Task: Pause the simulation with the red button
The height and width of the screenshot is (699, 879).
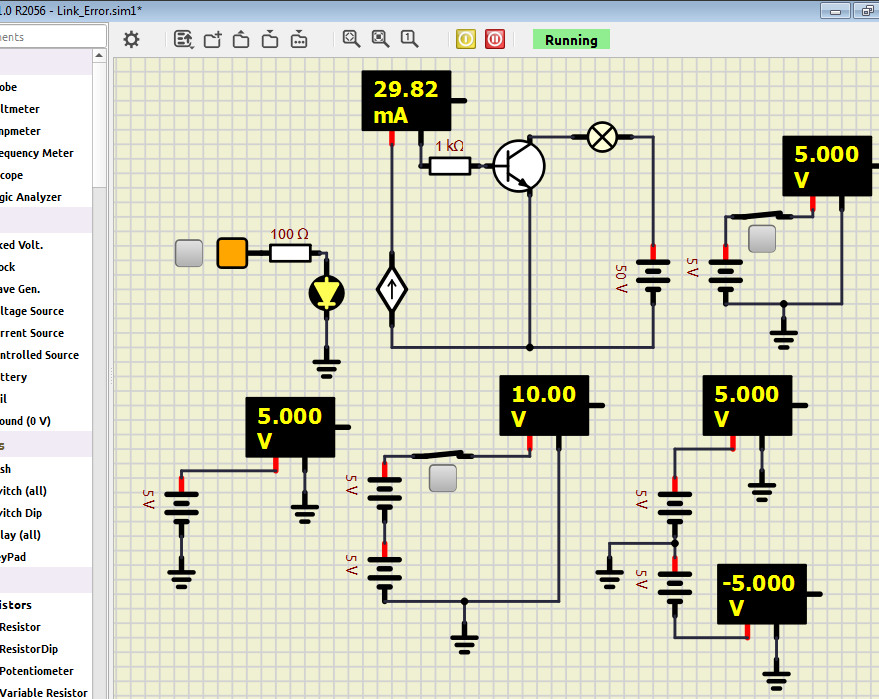Action: 495,40
